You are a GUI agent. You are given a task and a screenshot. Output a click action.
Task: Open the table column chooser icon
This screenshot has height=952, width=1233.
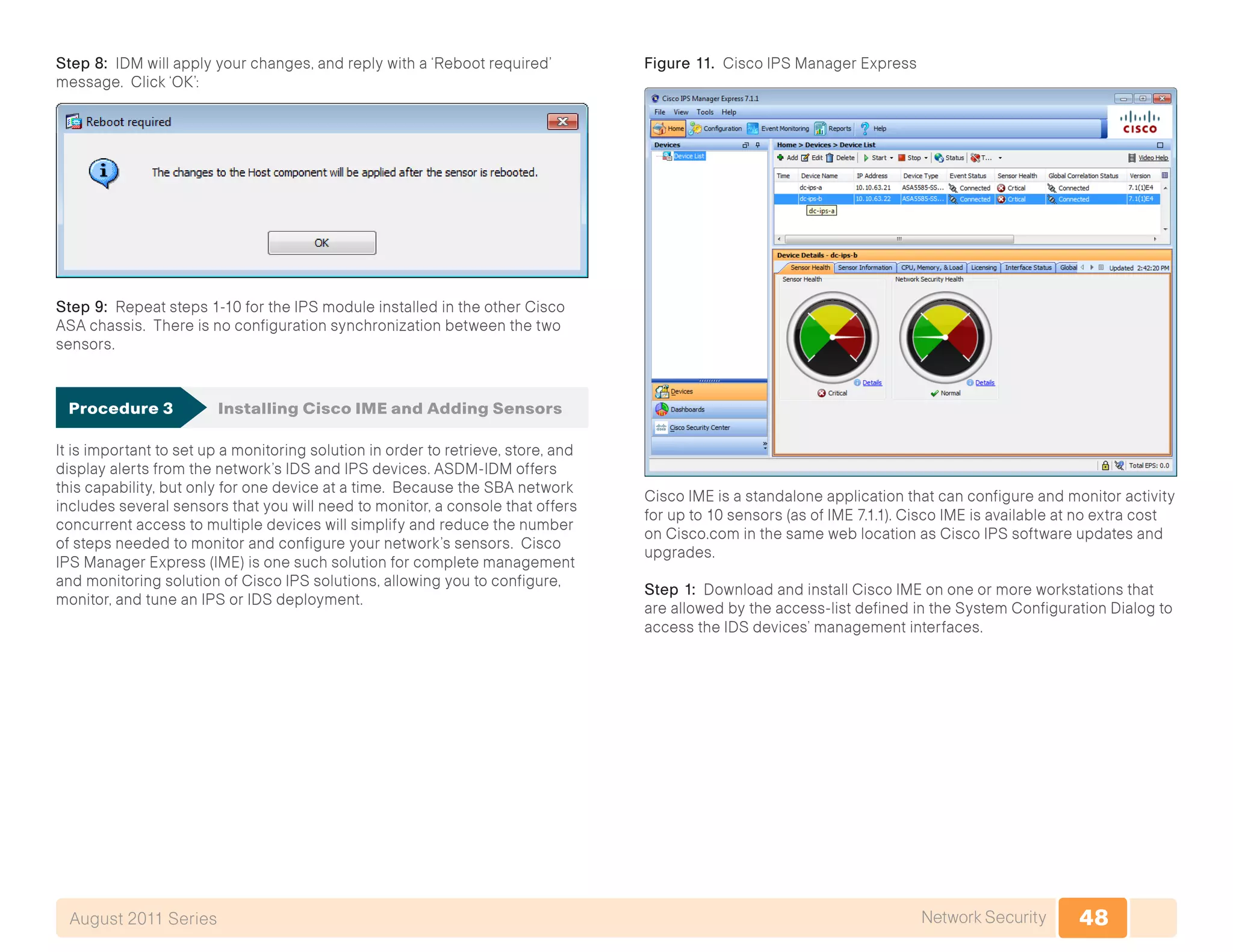point(1164,176)
